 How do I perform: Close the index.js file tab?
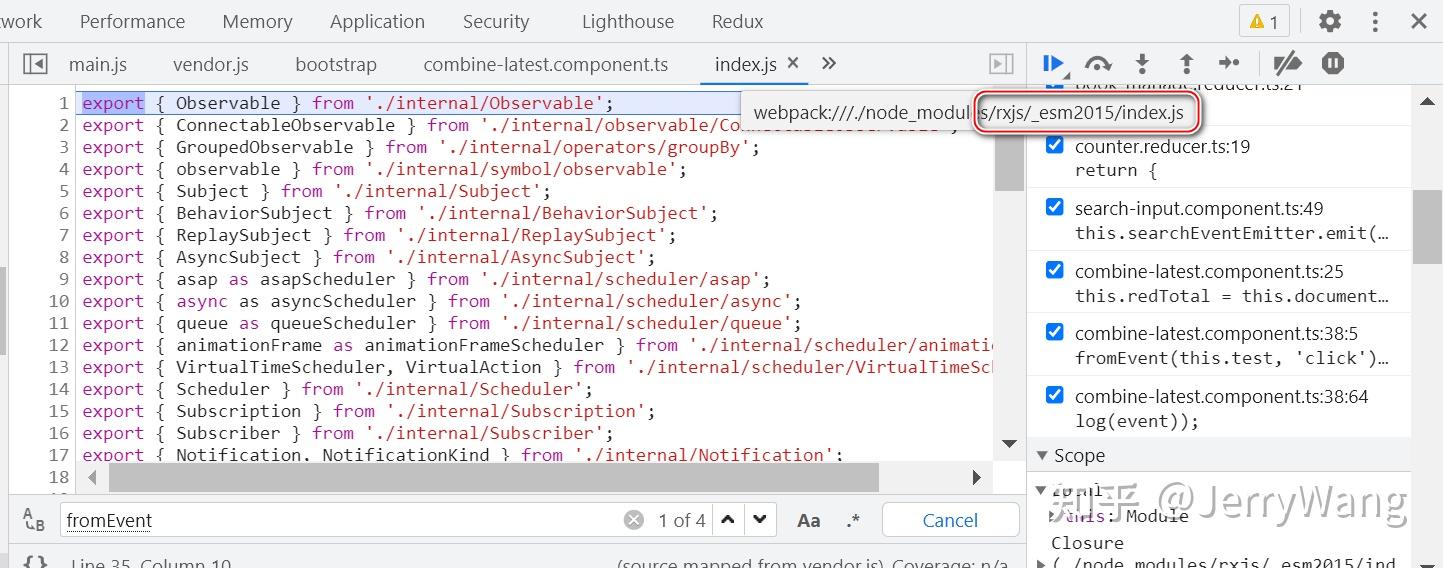[x=793, y=63]
